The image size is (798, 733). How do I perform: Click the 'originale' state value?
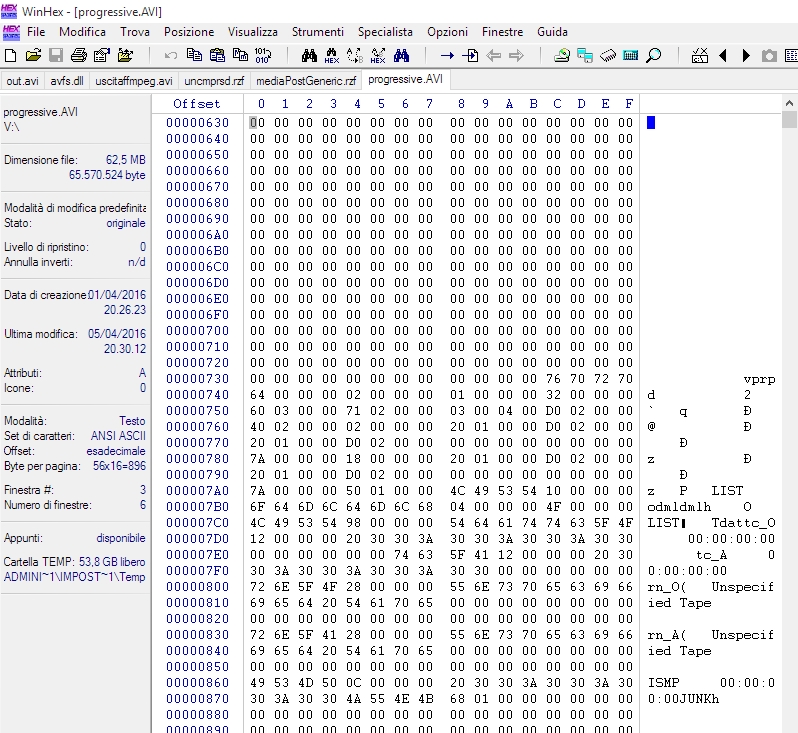coord(126,223)
